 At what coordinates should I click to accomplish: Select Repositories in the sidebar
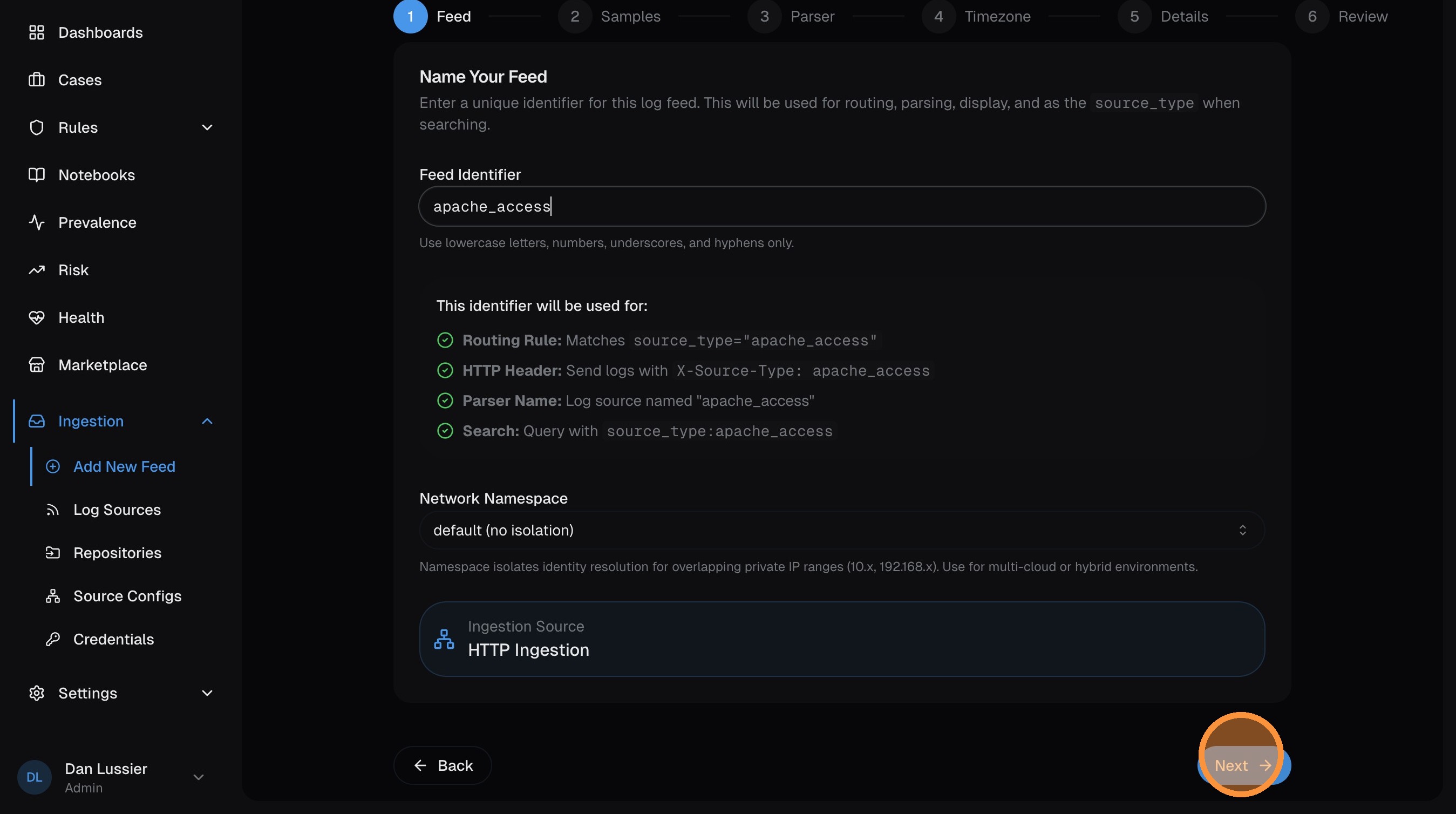click(x=117, y=553)
